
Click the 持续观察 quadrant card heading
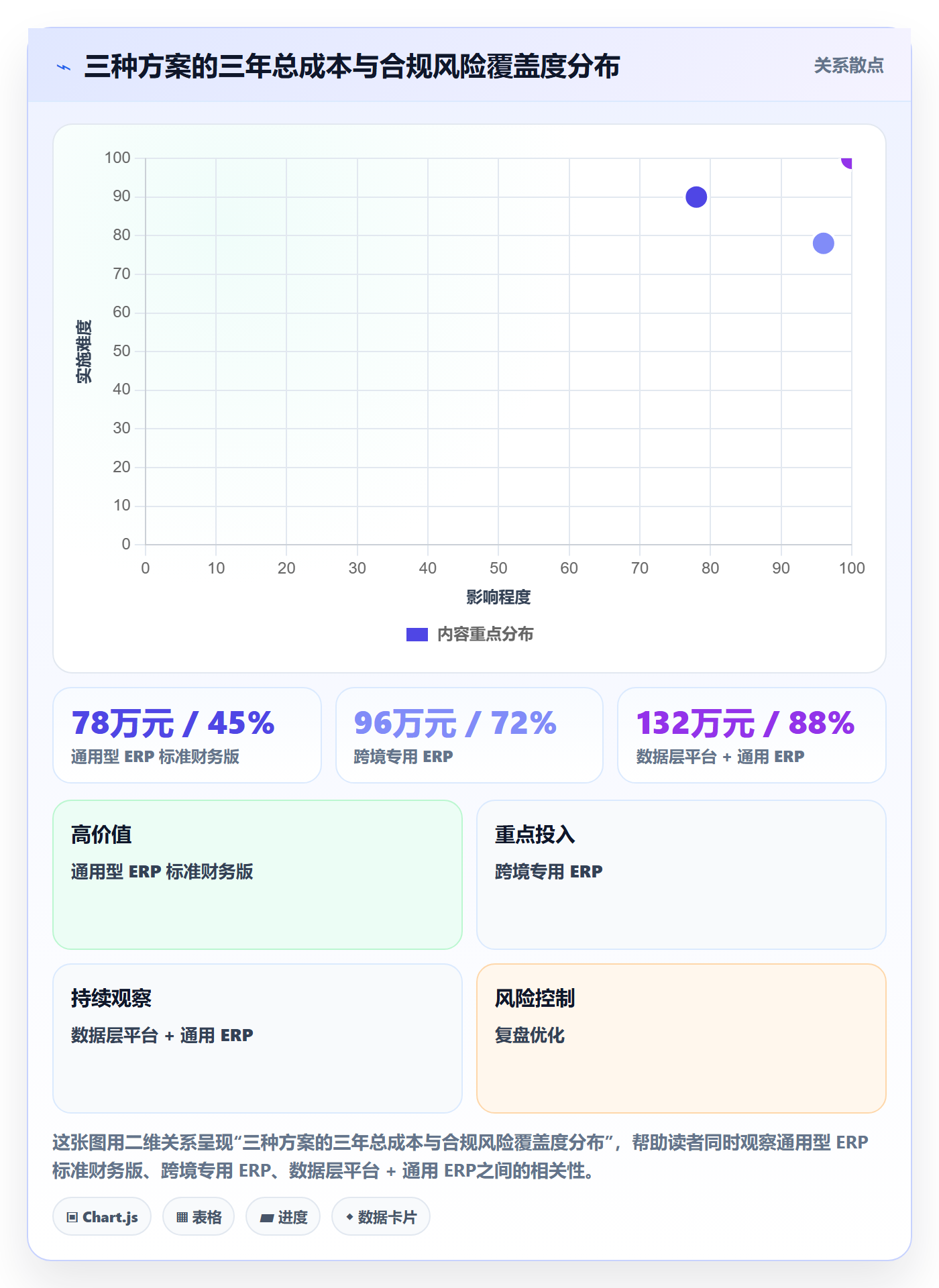coord(111,998)
